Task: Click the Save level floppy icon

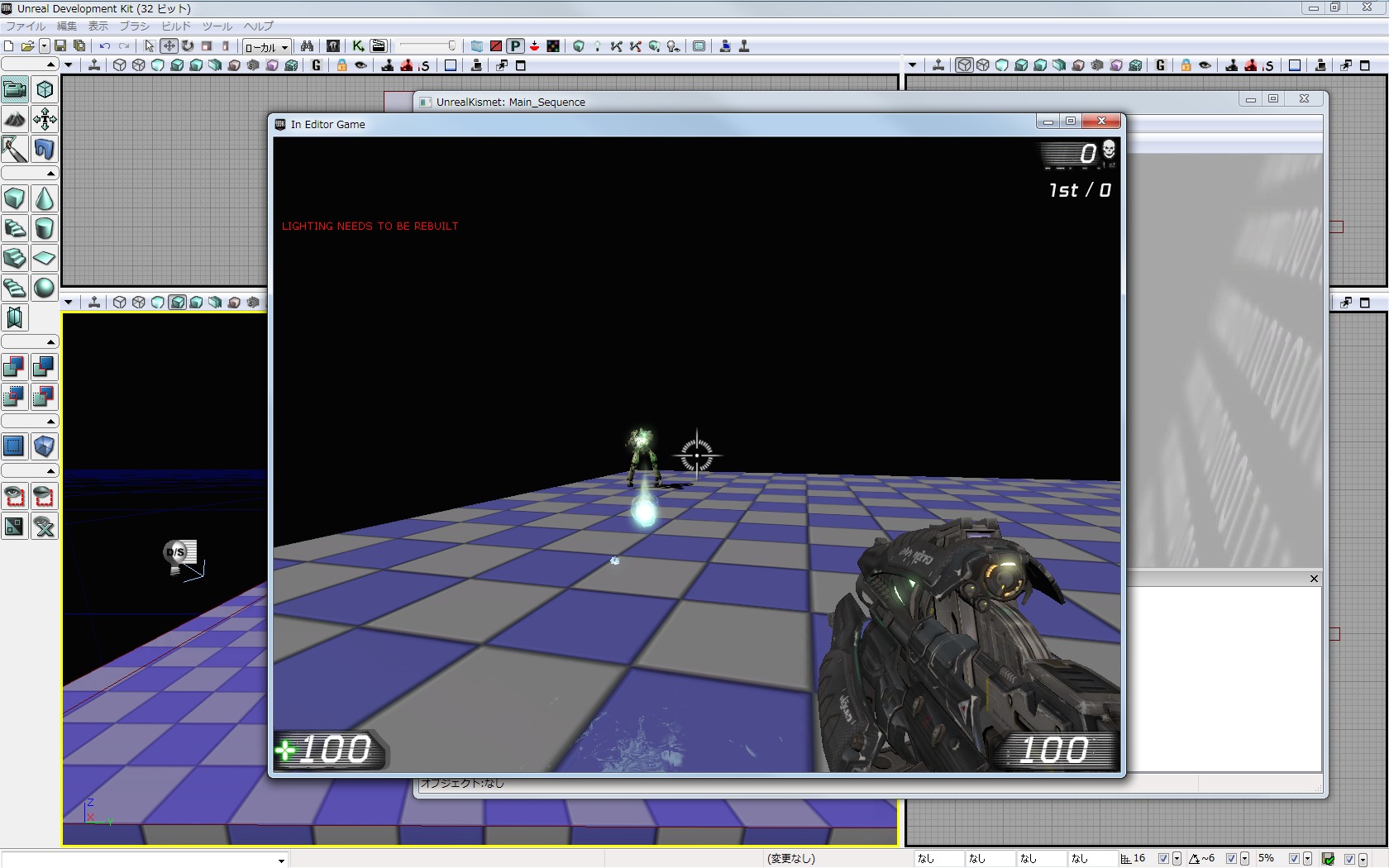Action: coord(60,46)
